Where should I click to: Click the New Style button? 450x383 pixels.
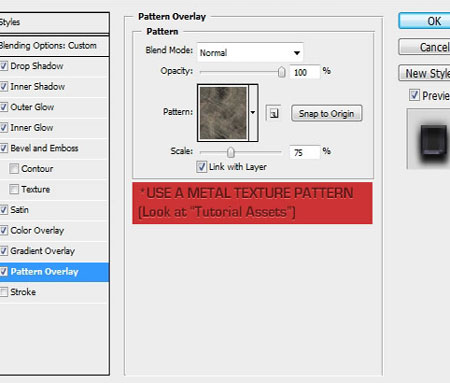(424, 73)
